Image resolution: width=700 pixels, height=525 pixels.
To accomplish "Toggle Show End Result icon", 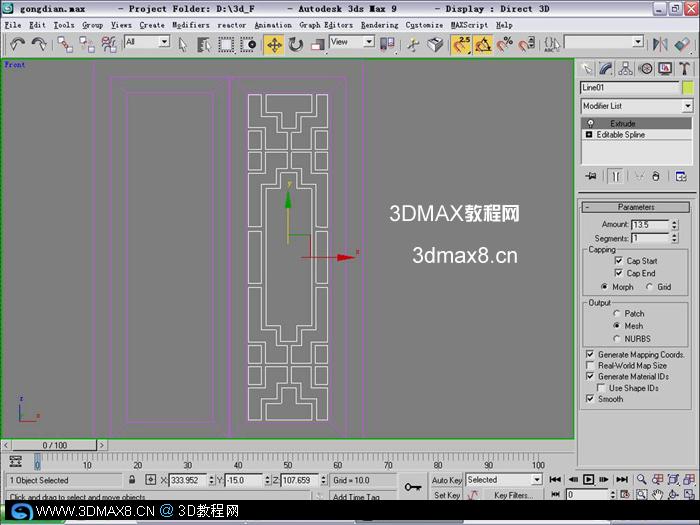I will click(615, 176).
